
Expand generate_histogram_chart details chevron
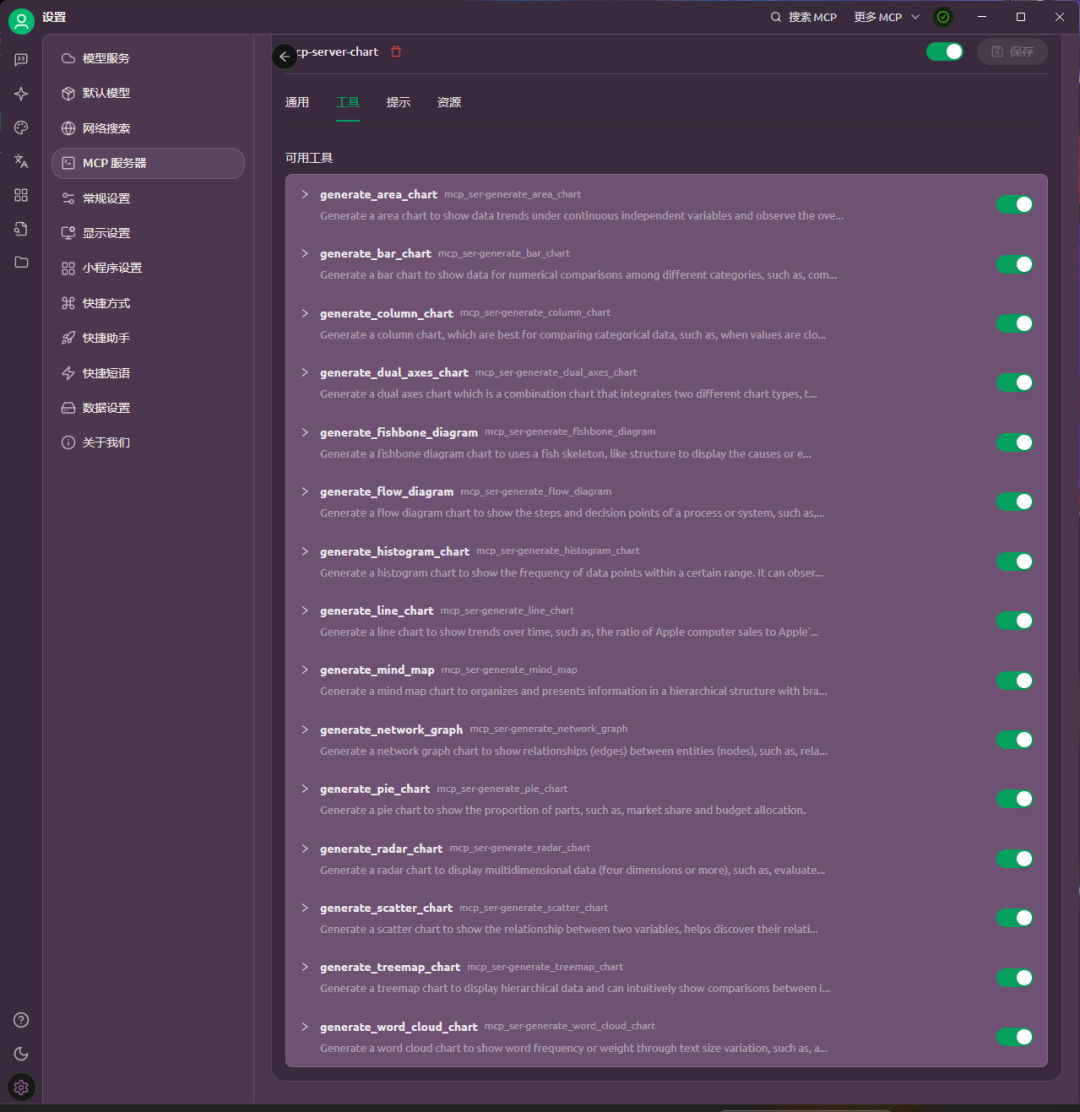pos(305,551)
